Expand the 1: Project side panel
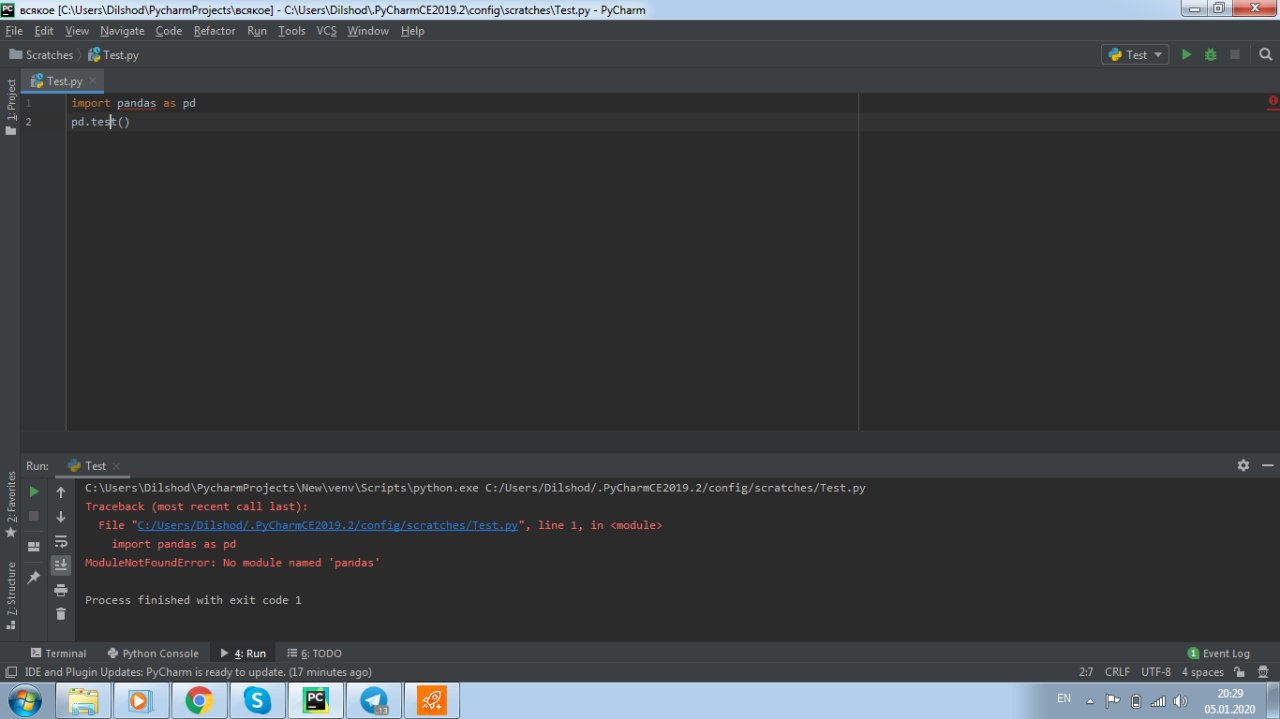 (x=11, y=106)
